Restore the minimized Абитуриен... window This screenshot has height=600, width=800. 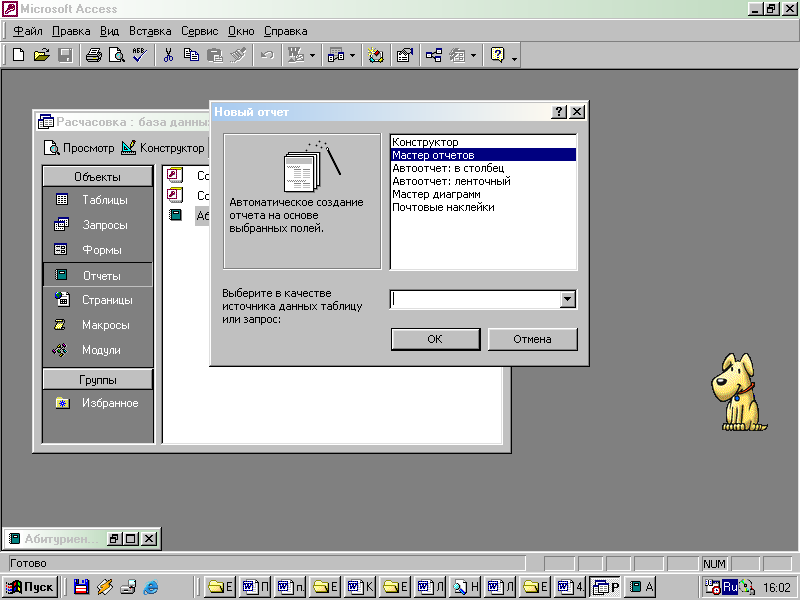pos(113,538)
